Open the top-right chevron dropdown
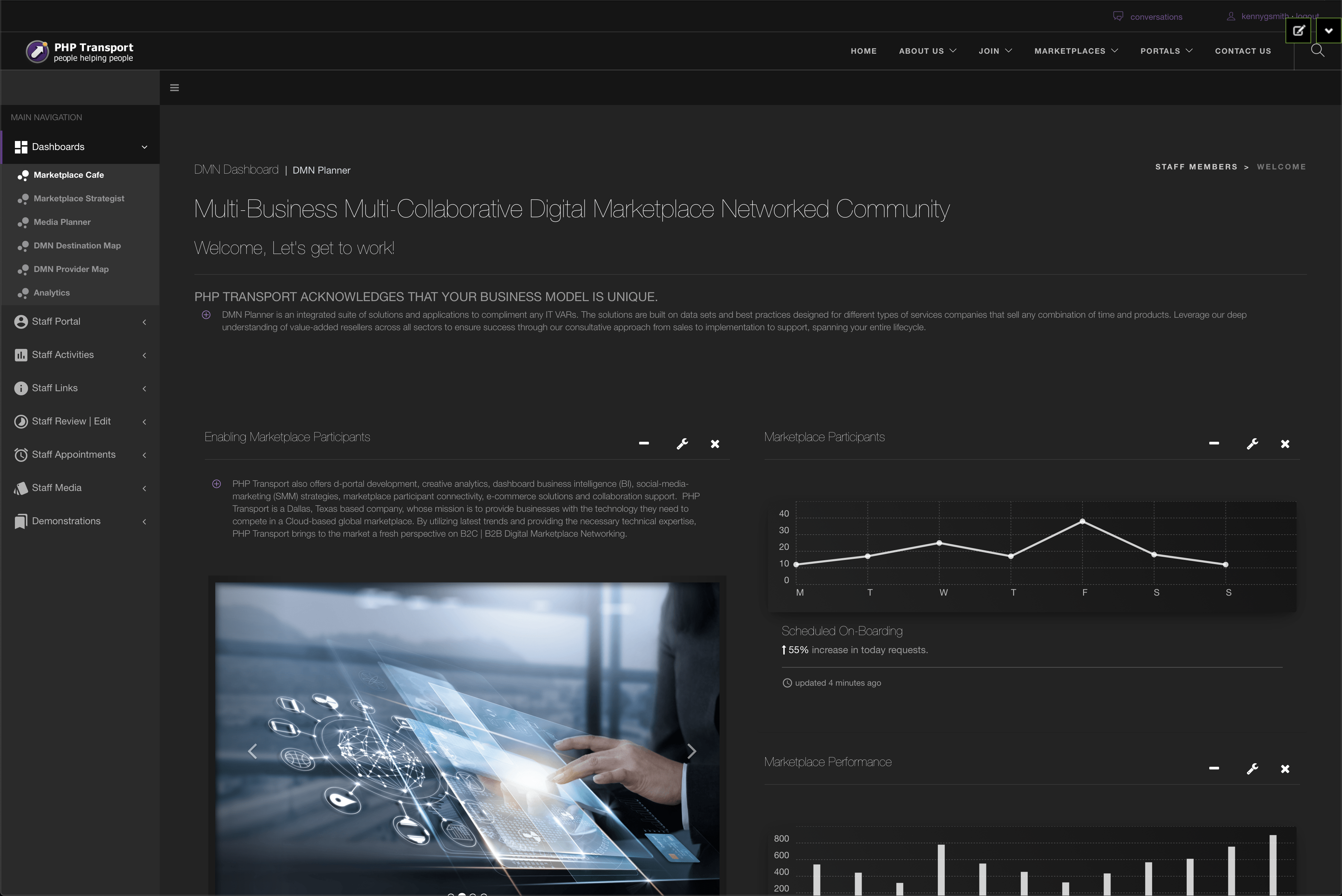 1328,31
